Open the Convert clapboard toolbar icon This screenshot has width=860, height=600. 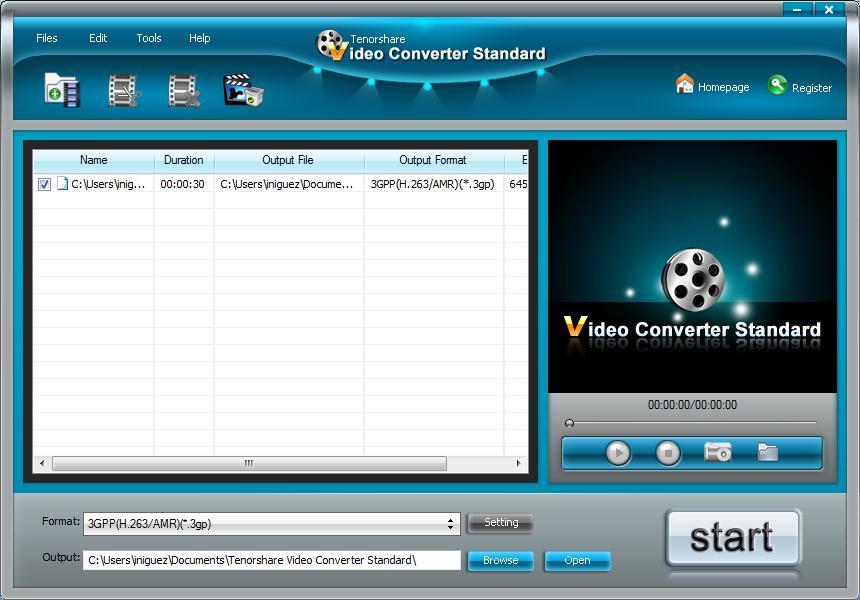[243, 89]
